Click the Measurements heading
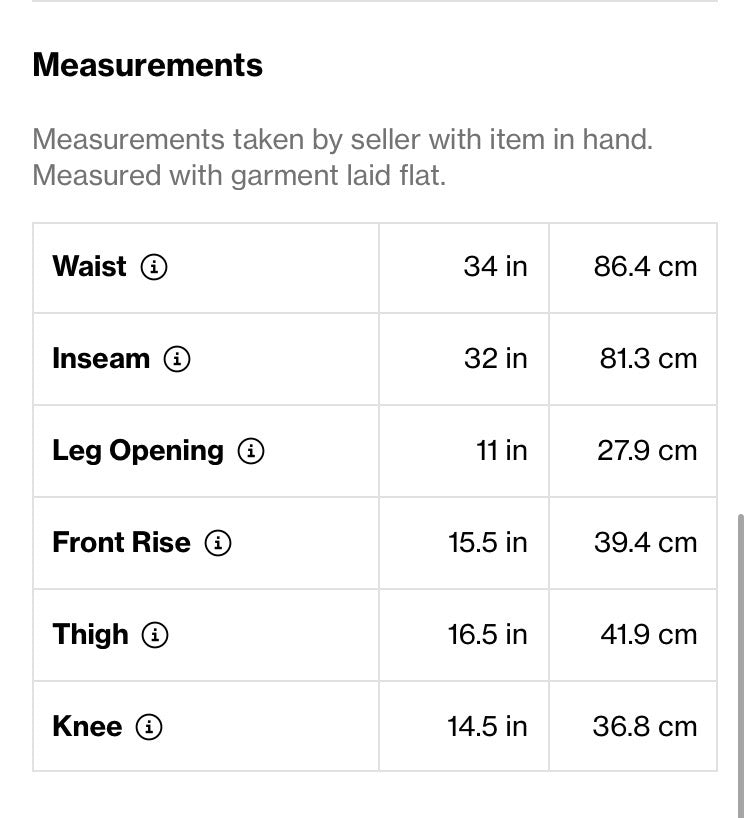This screenshot has height=818, width=750. pos(148,65)
